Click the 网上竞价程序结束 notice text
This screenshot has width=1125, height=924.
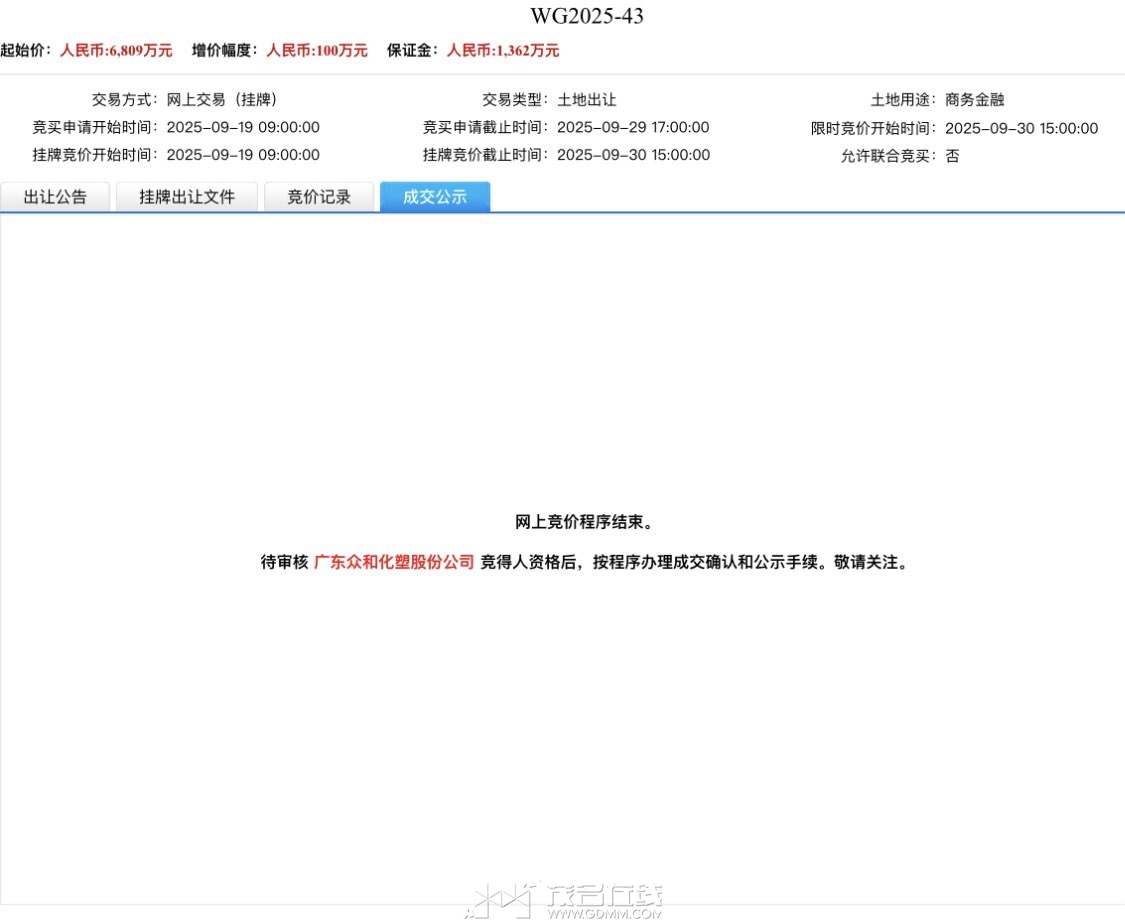coord(584,523)
